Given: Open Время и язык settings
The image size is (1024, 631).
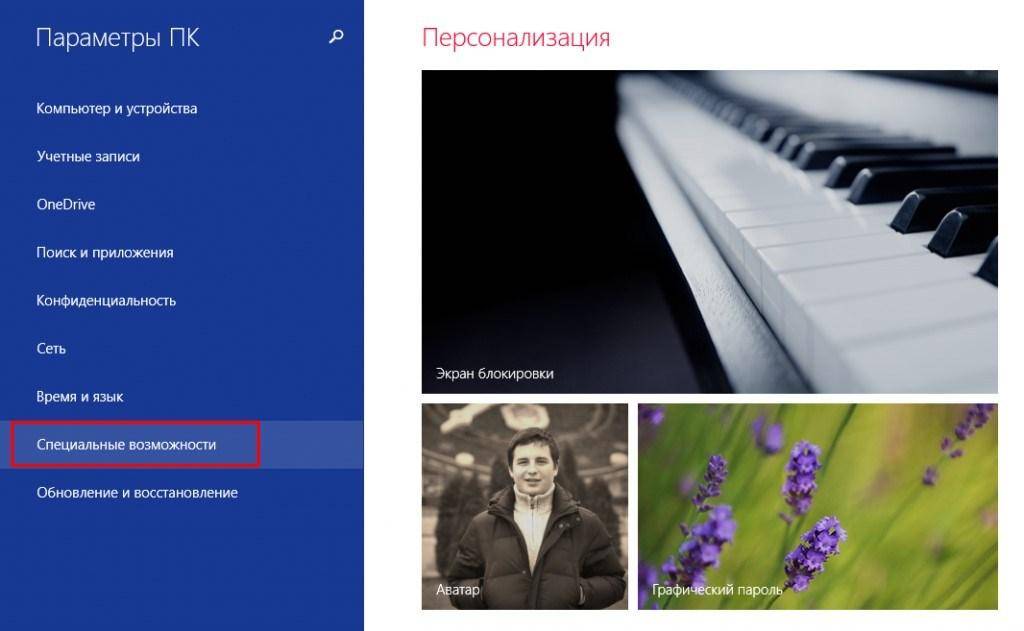Looking at the screenshot, I should [x=80, y=396].
